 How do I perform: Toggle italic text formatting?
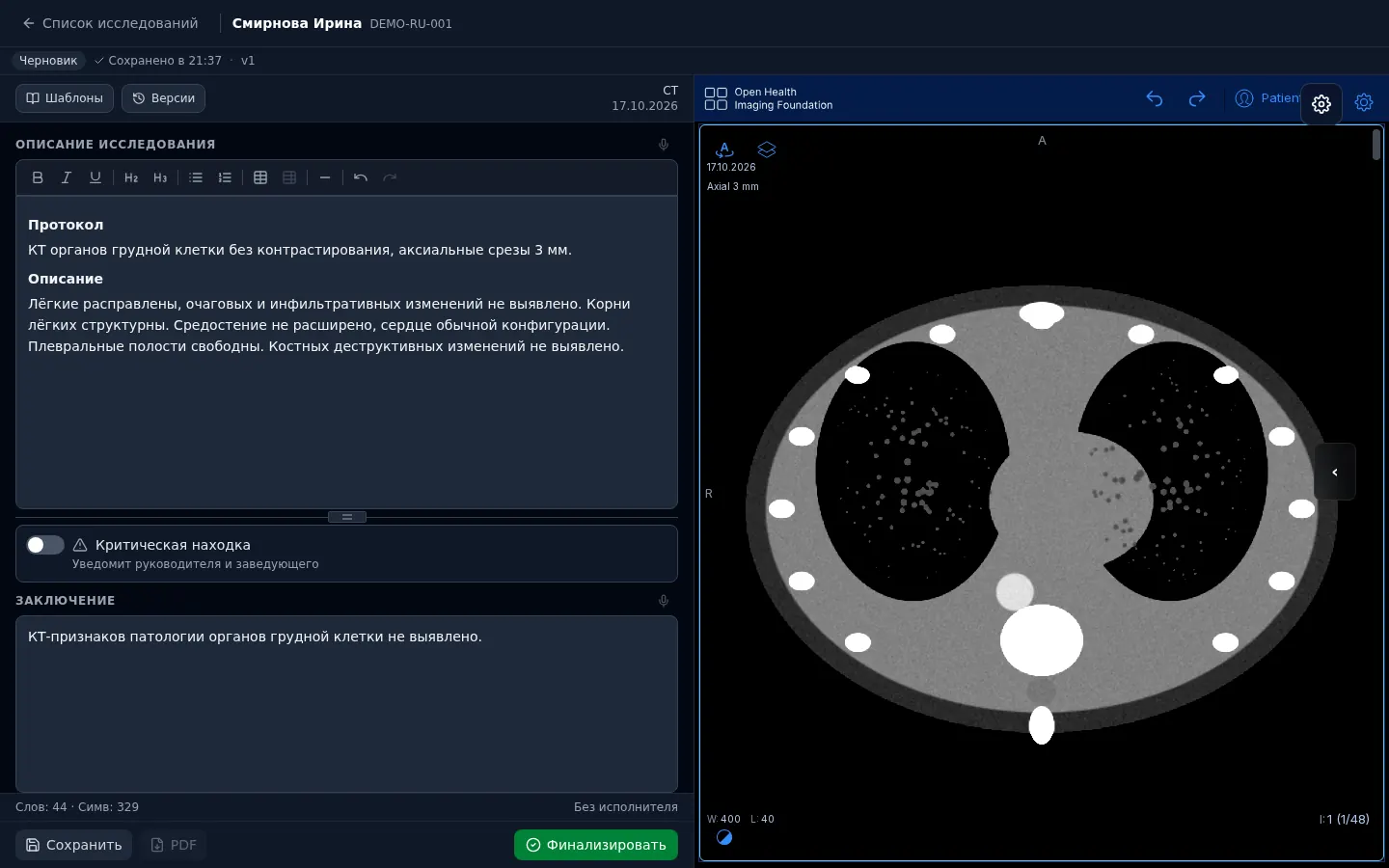click(67, 177)
